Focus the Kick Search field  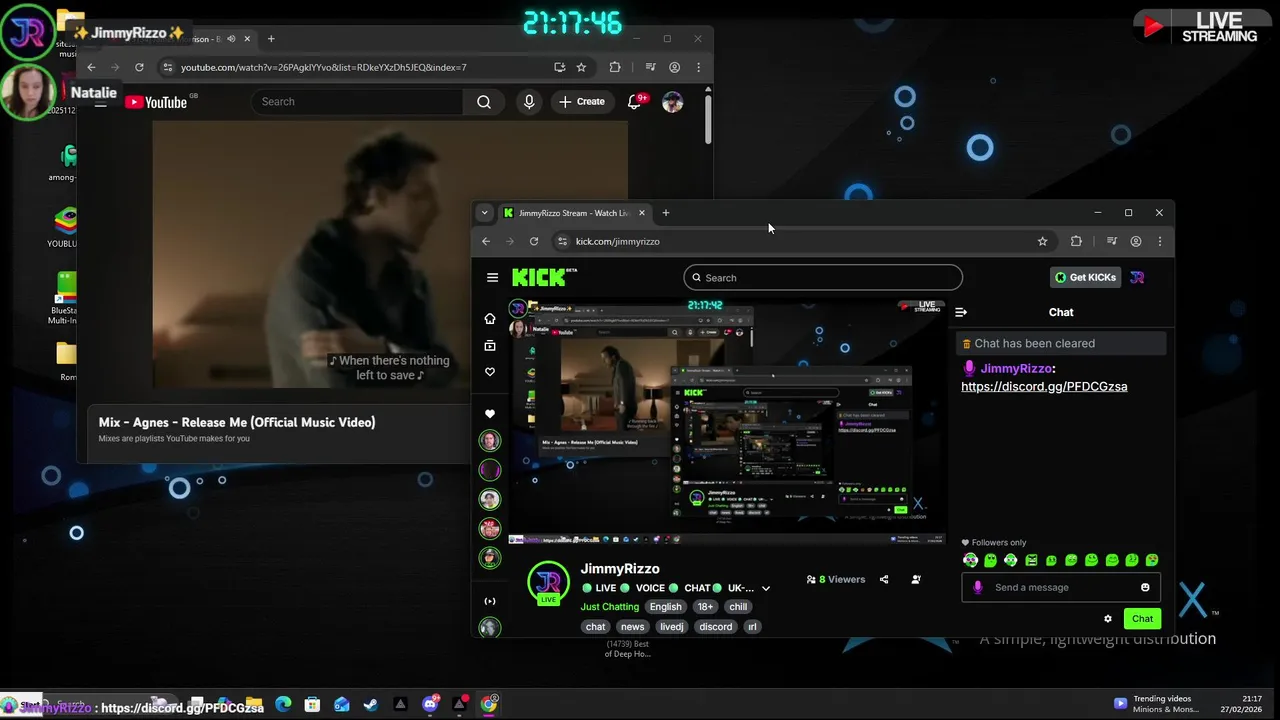[x=823, y=277]
